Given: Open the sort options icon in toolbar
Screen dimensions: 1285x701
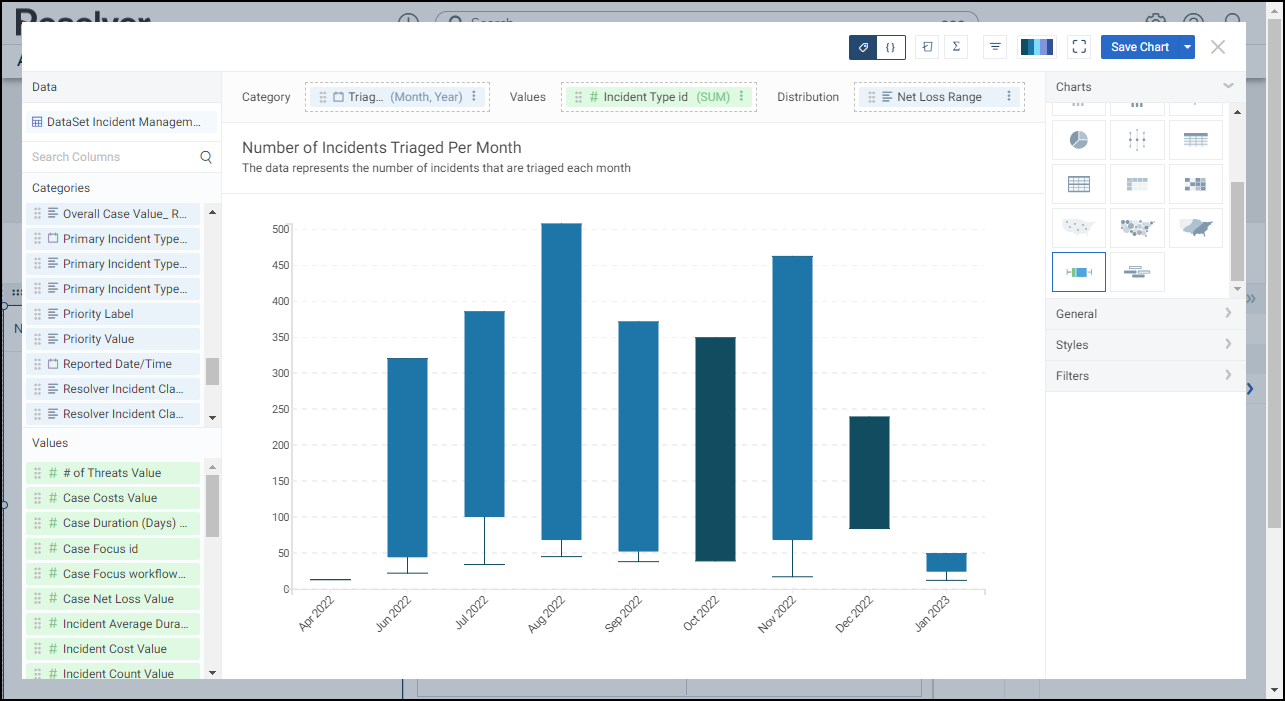Looking at the screenshot, I should coord(995,47).
